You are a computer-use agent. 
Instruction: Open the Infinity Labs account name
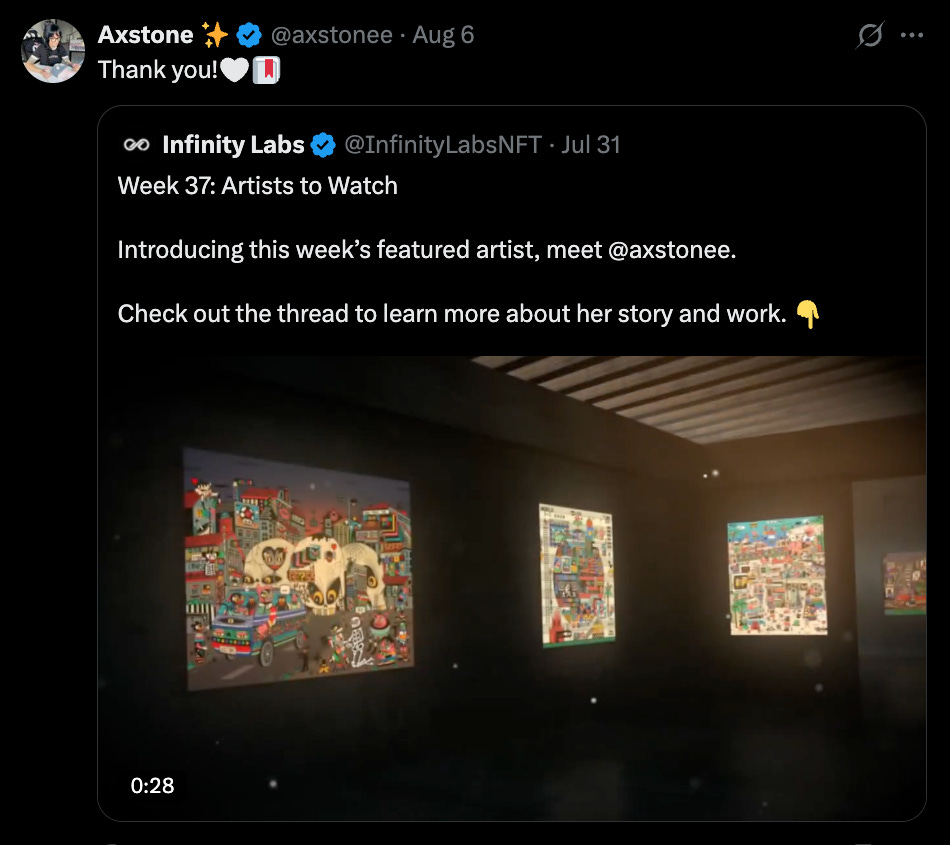(233, 145)
